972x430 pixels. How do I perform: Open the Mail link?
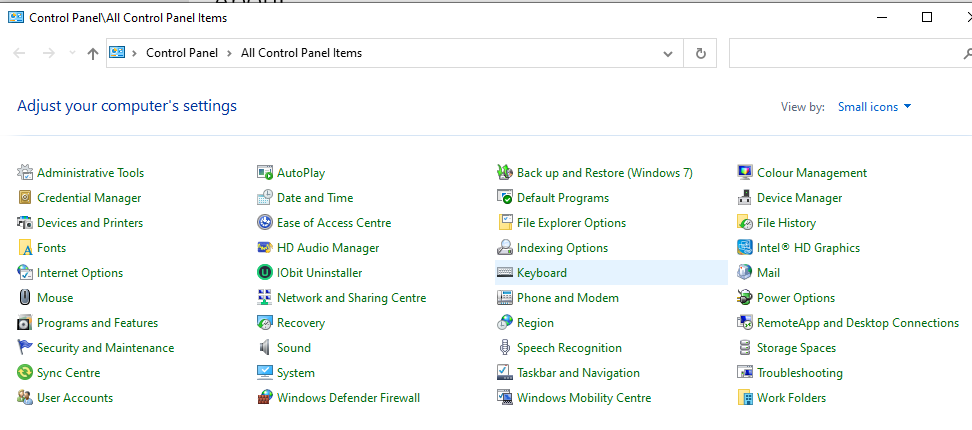click(768, 273)
